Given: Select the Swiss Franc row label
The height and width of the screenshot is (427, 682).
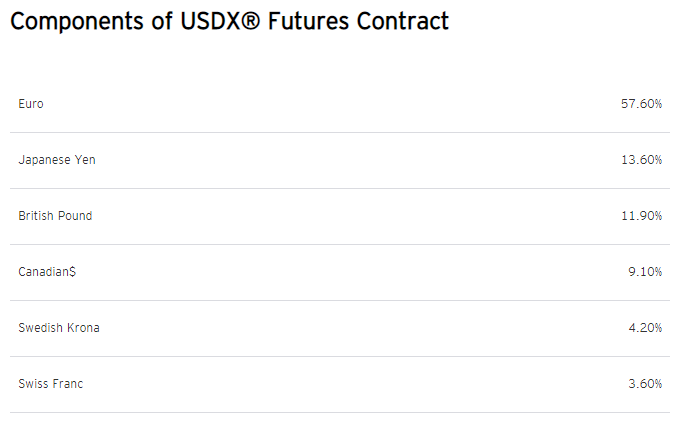Looking at the screenshot, I should (50, 384).
